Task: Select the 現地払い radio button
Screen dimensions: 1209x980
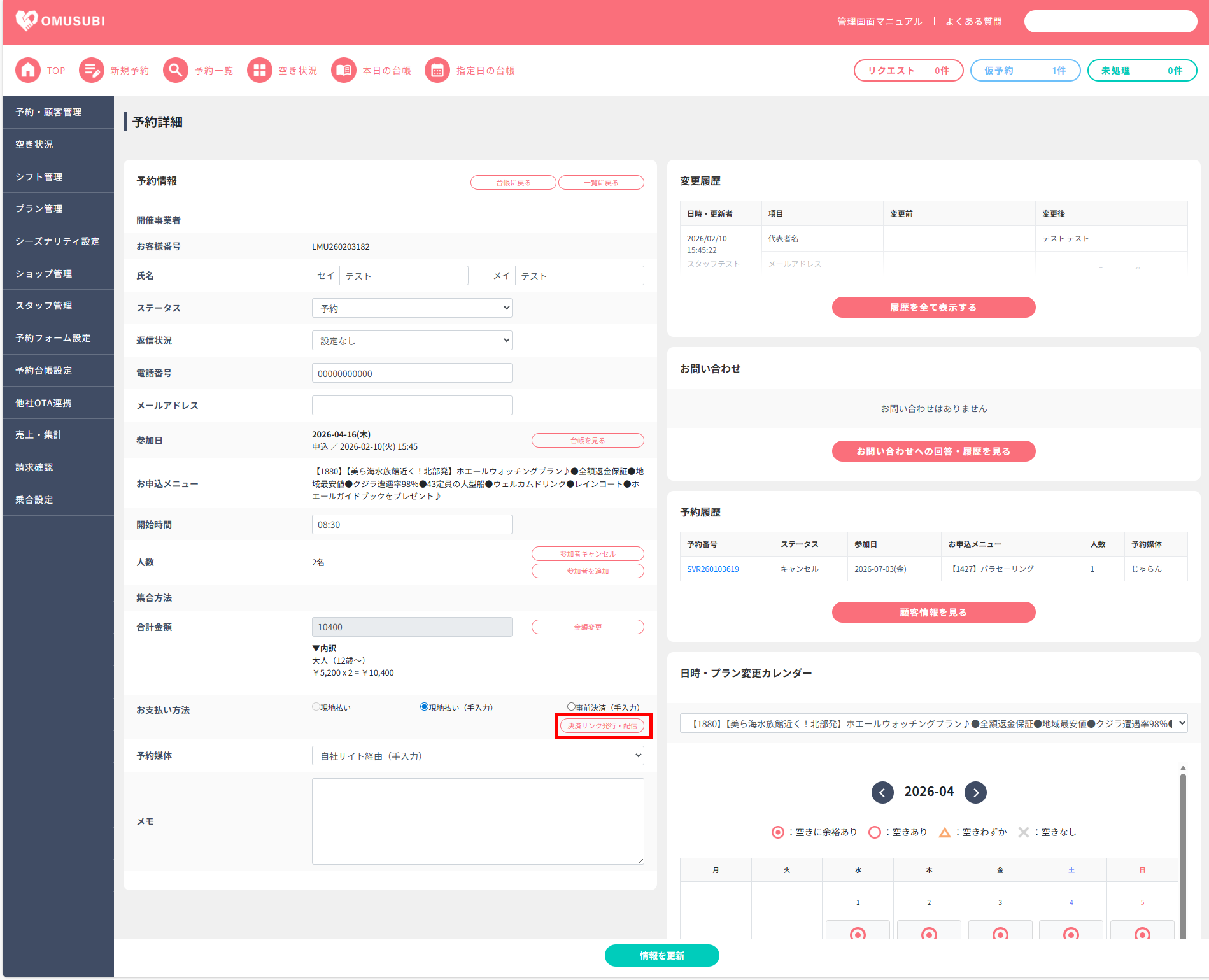Action: 316,707
